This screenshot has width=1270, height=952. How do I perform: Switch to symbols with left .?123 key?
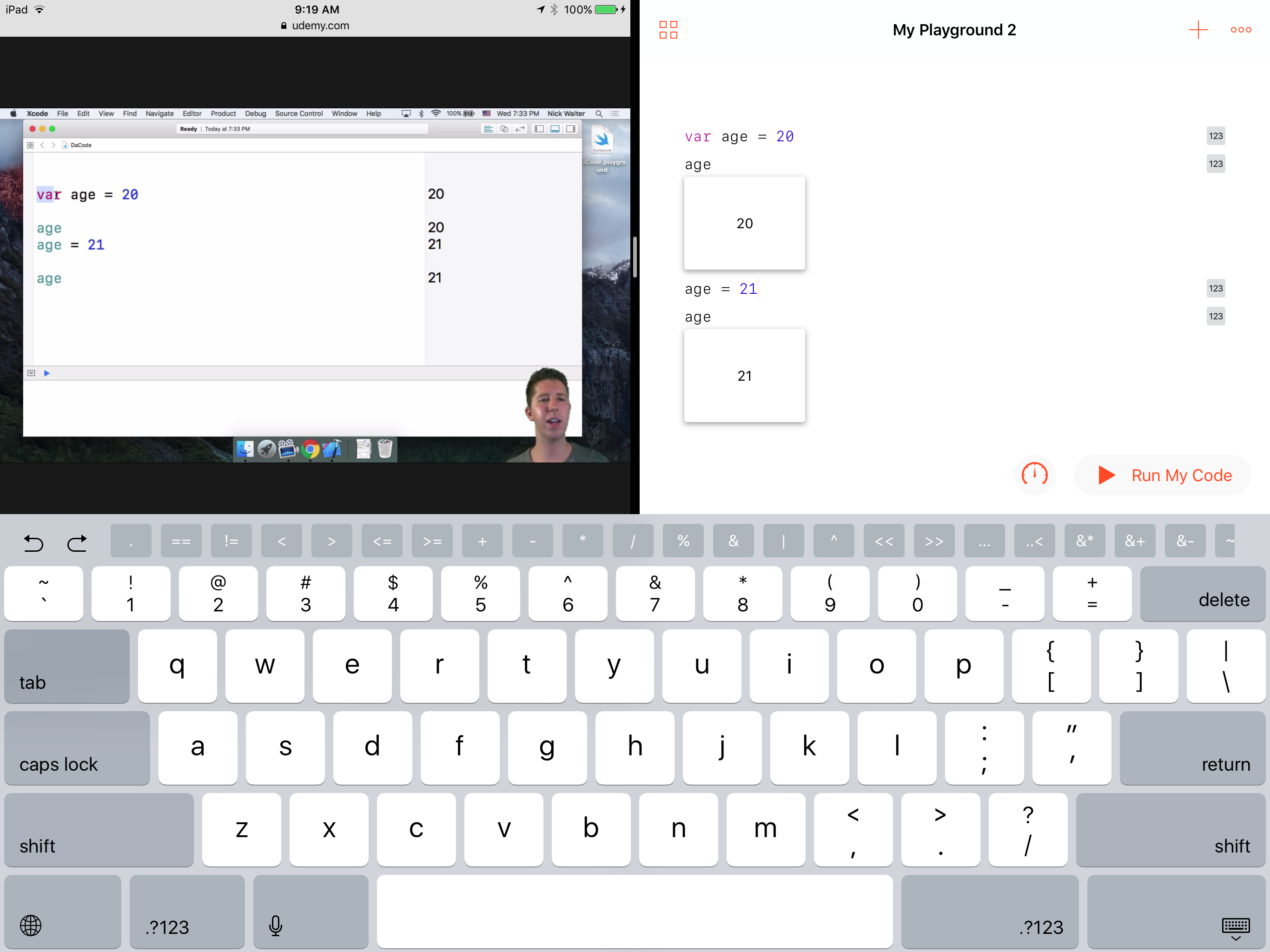[x=186, y=912]
